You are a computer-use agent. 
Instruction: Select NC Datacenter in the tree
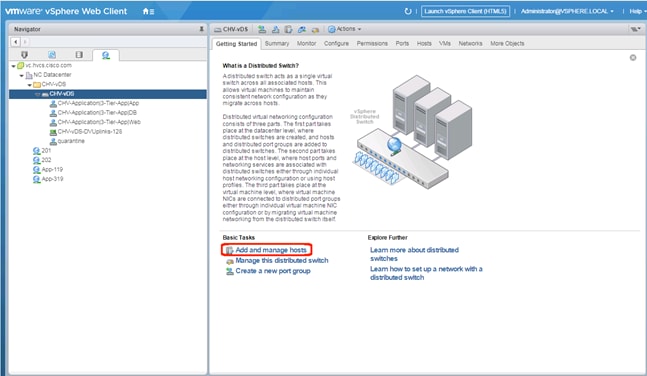coord(52,75)
